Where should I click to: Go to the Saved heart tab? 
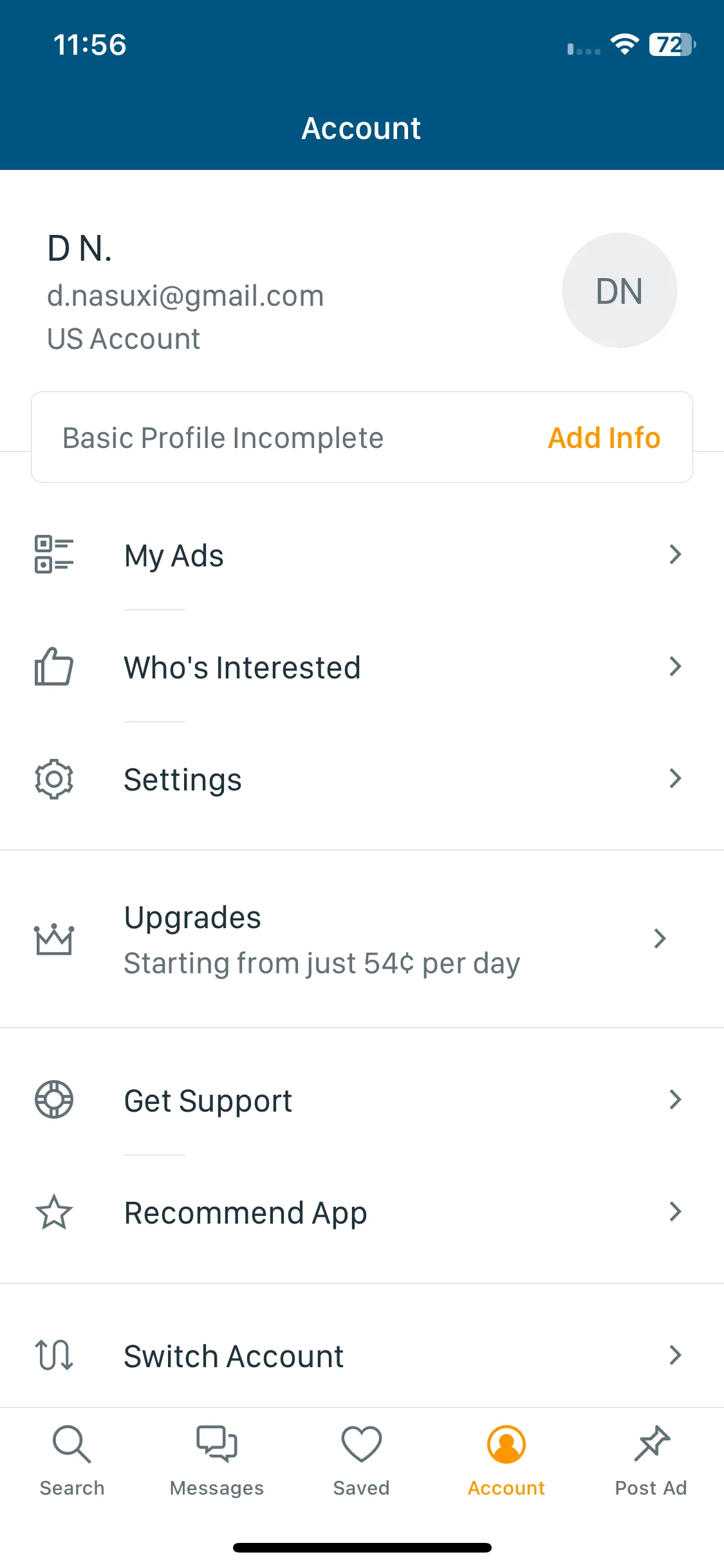coord(362,1461)
